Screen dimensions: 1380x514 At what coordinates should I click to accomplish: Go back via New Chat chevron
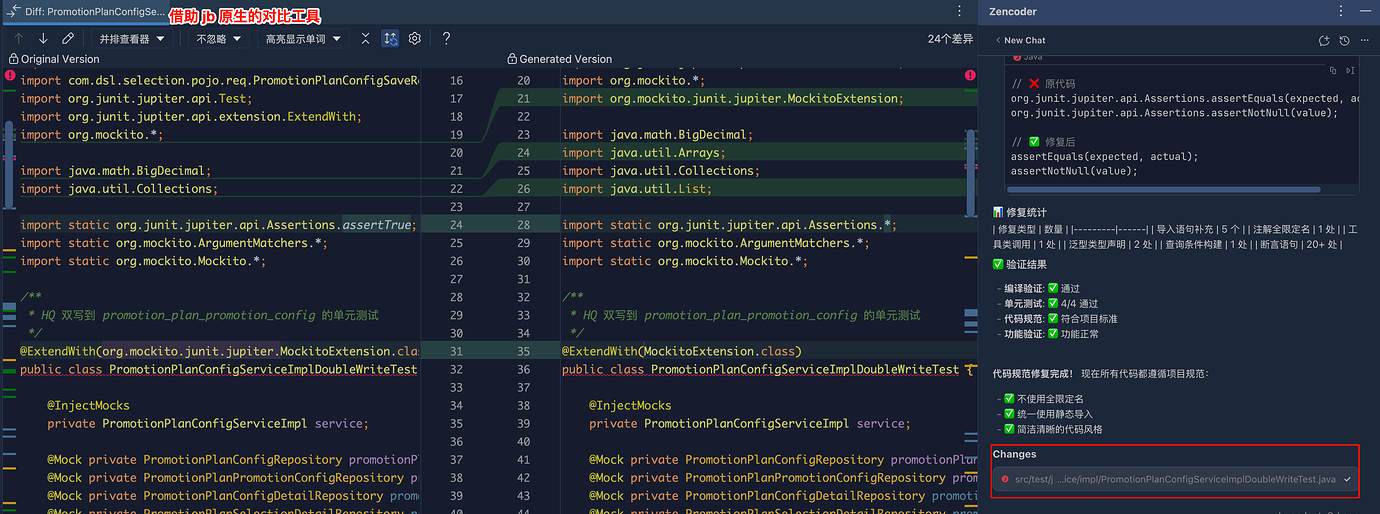point(998,40)
